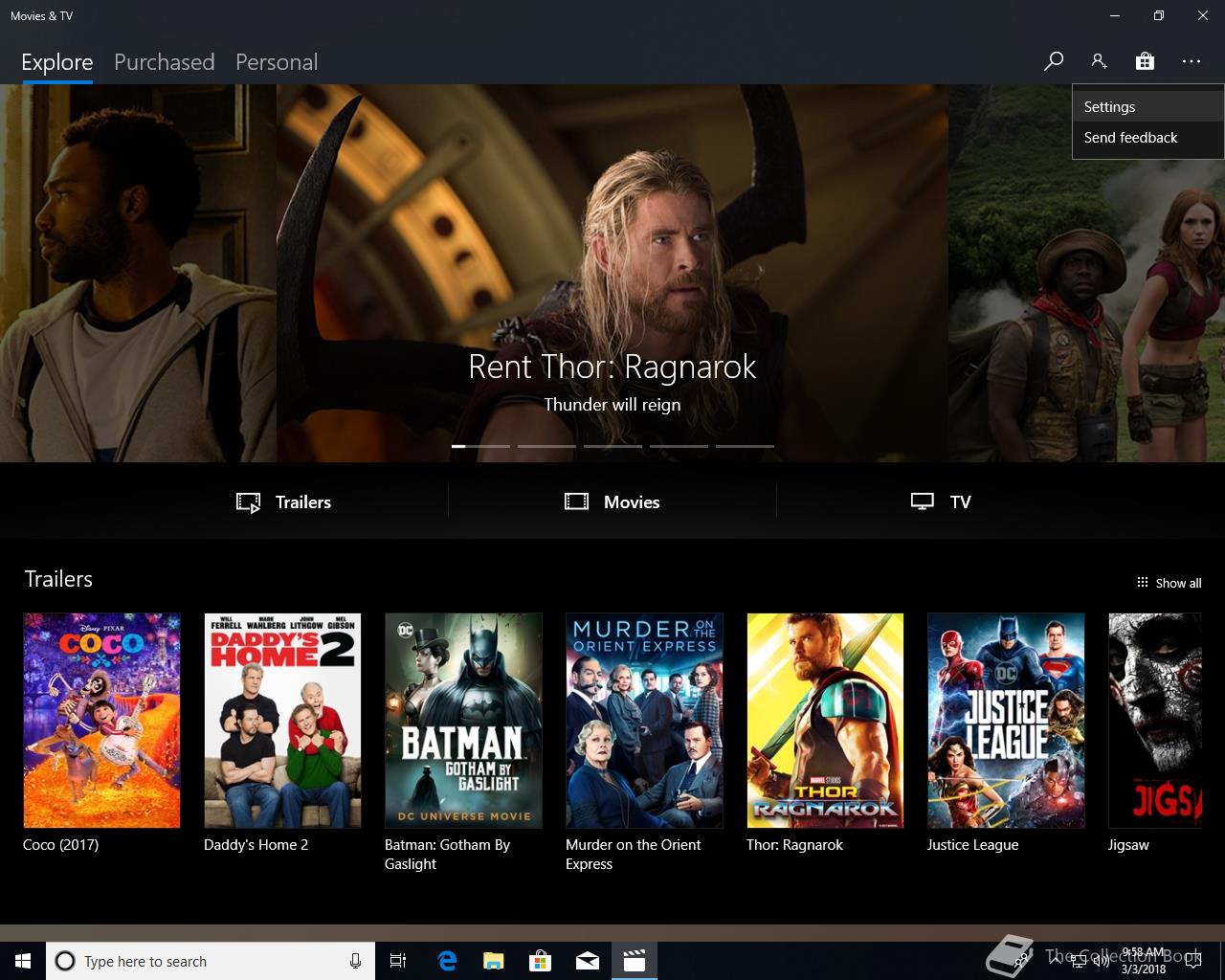Open the Jigsaw poster thumbnail
This screenshot has width=1225, height=980.
click(x=1155, y=721)
